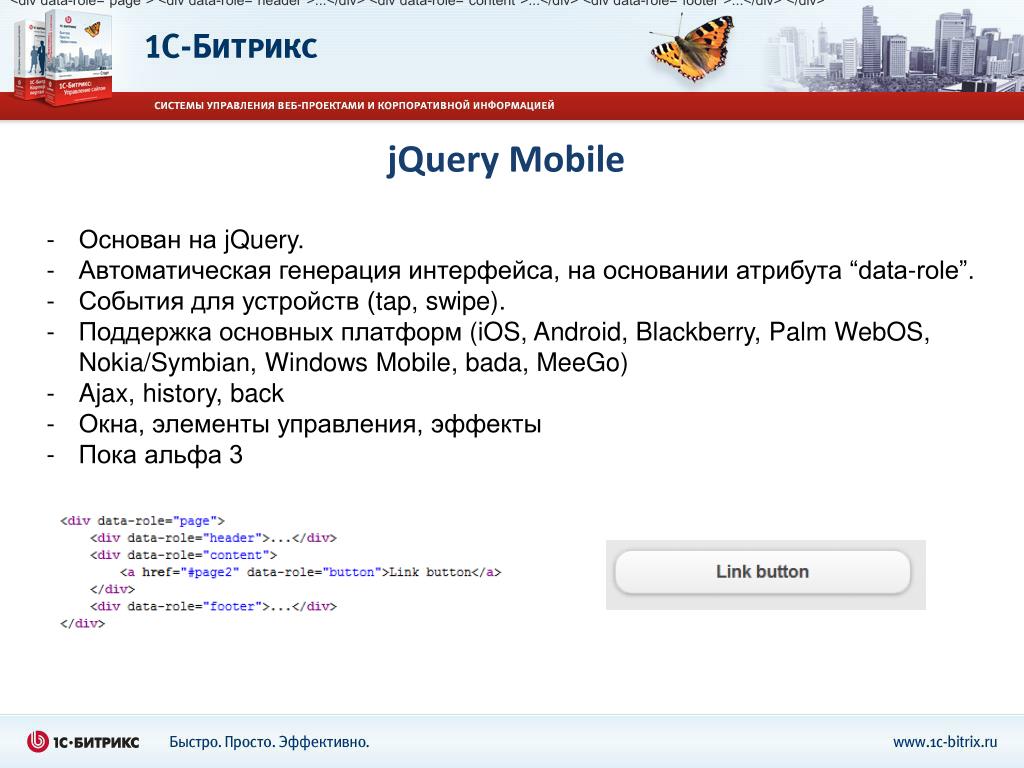Click 'Окна, элементы управления, эффекты' bullet

coord(310,424)
